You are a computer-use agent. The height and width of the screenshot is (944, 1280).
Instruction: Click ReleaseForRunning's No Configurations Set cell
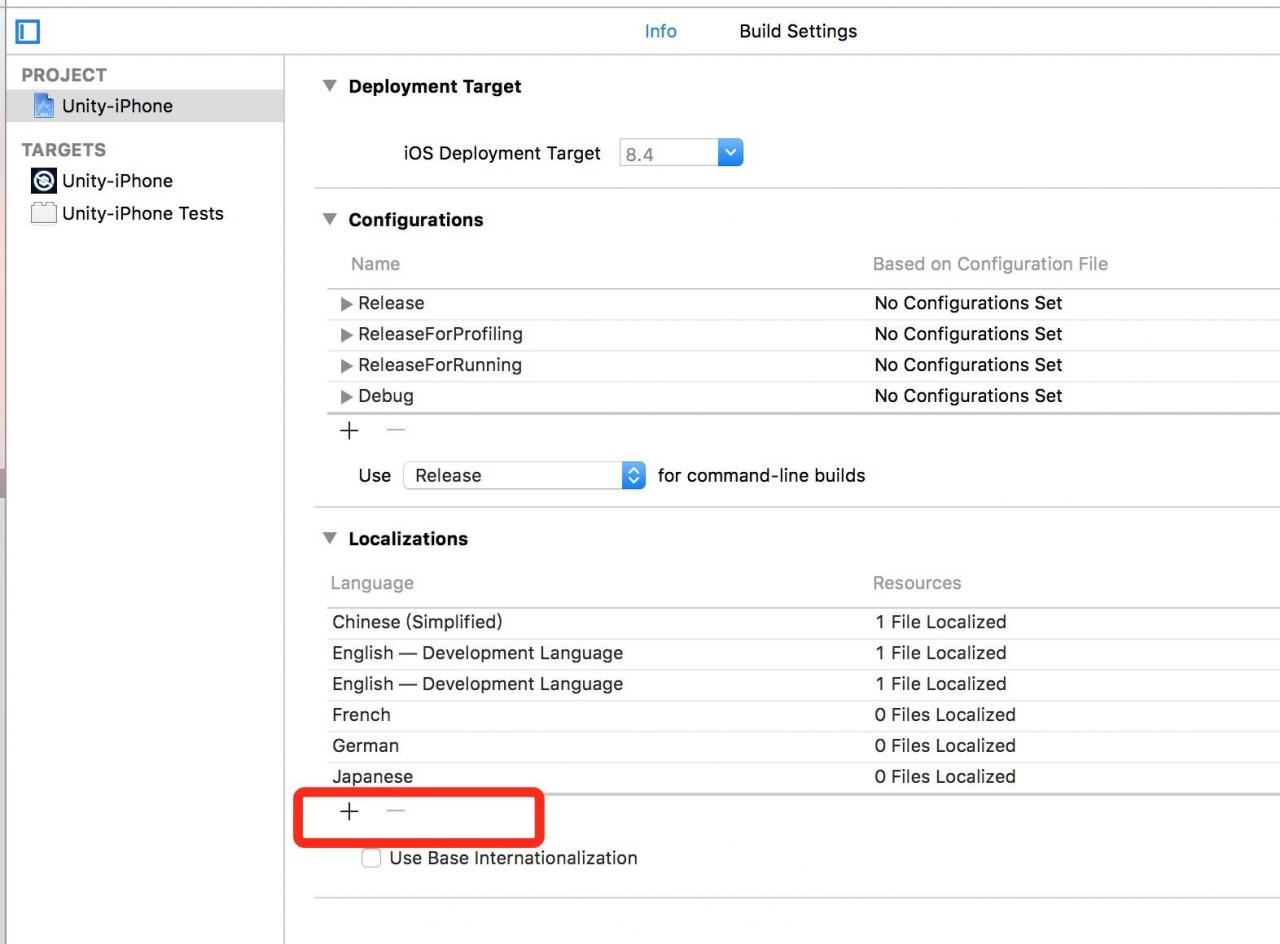click(x=968, y=365)
